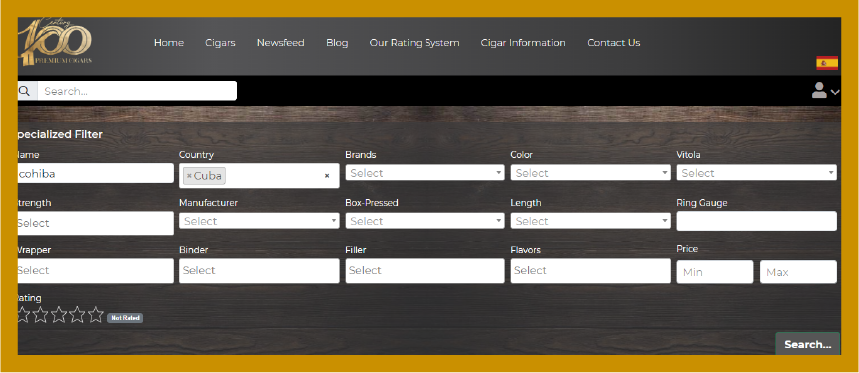Open the Box-Pressed dropdown
859x373 pixels.
tap(425, 221)
